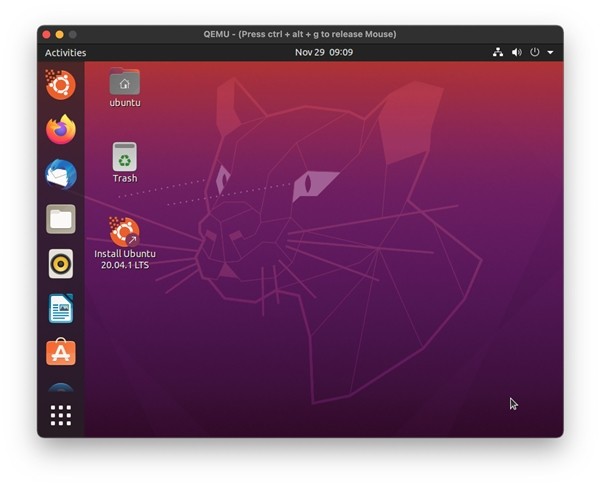This screenshot has width=600, height=486.
Task: Expand the system menu arrow in top bar
Action: click(550, 52)
